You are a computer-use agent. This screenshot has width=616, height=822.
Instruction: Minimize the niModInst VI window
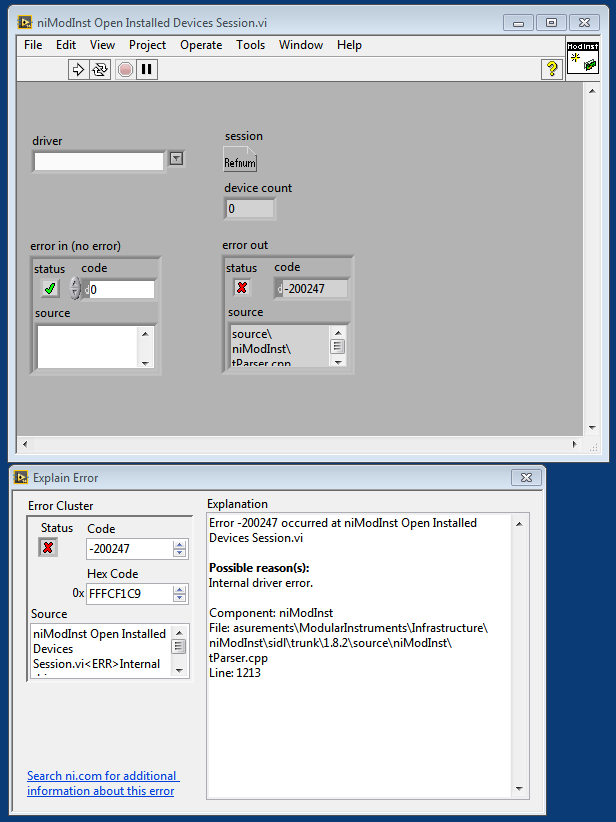[x=518, y=23]
